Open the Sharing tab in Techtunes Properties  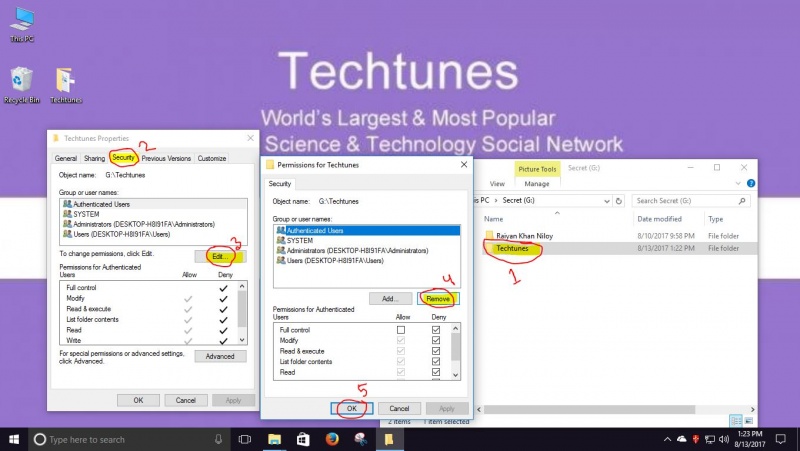tap(94, 158)
